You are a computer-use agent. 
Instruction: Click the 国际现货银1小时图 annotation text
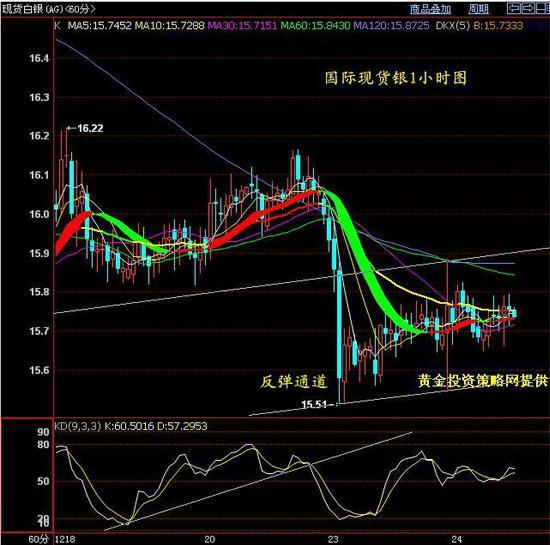[395, 78]
